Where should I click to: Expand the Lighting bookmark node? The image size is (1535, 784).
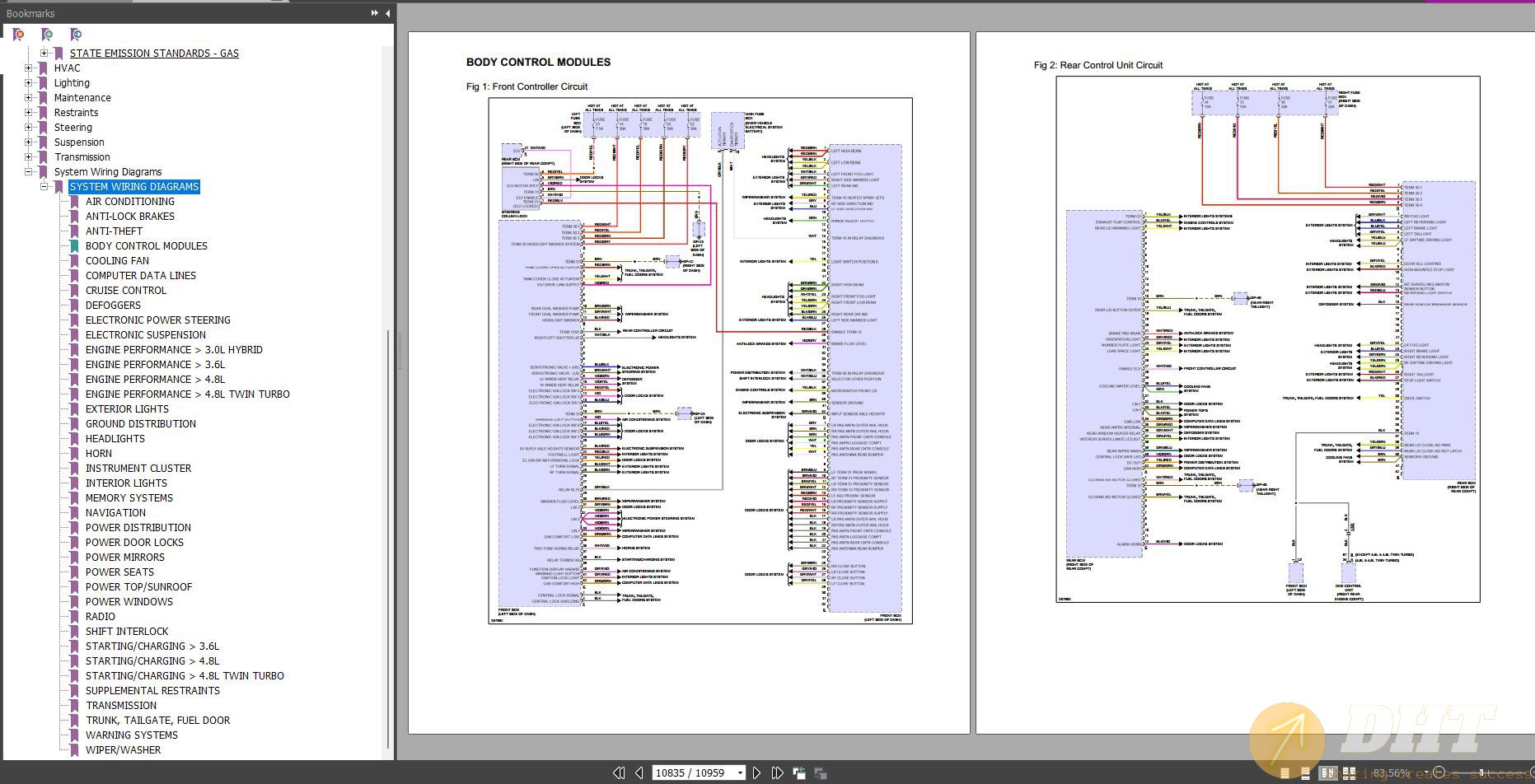coord(29,83)
